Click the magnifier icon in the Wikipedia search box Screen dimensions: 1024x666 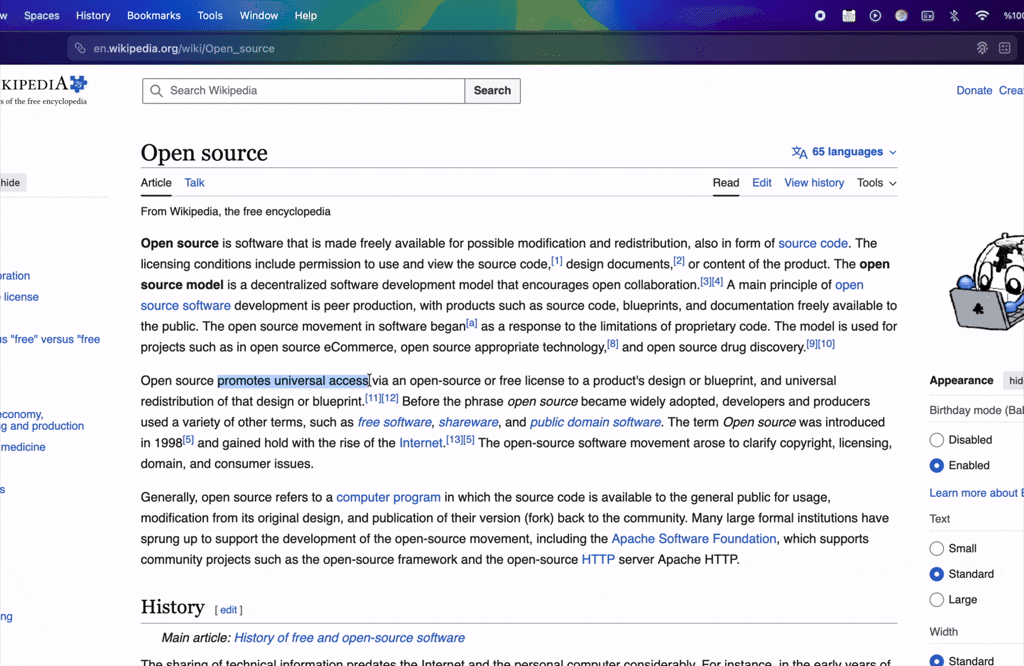(156, 91)
